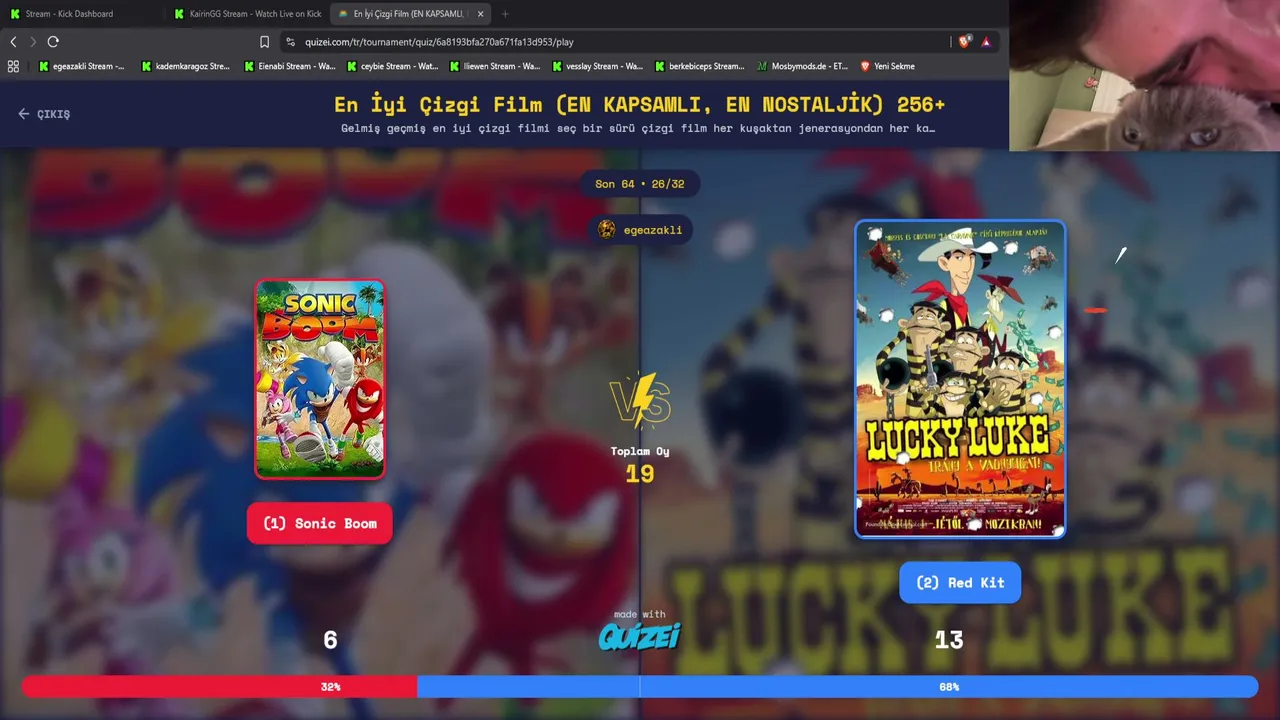Click the total vote count 19
This screenshot has width=1280, height=720.
(x=640, y=474)
